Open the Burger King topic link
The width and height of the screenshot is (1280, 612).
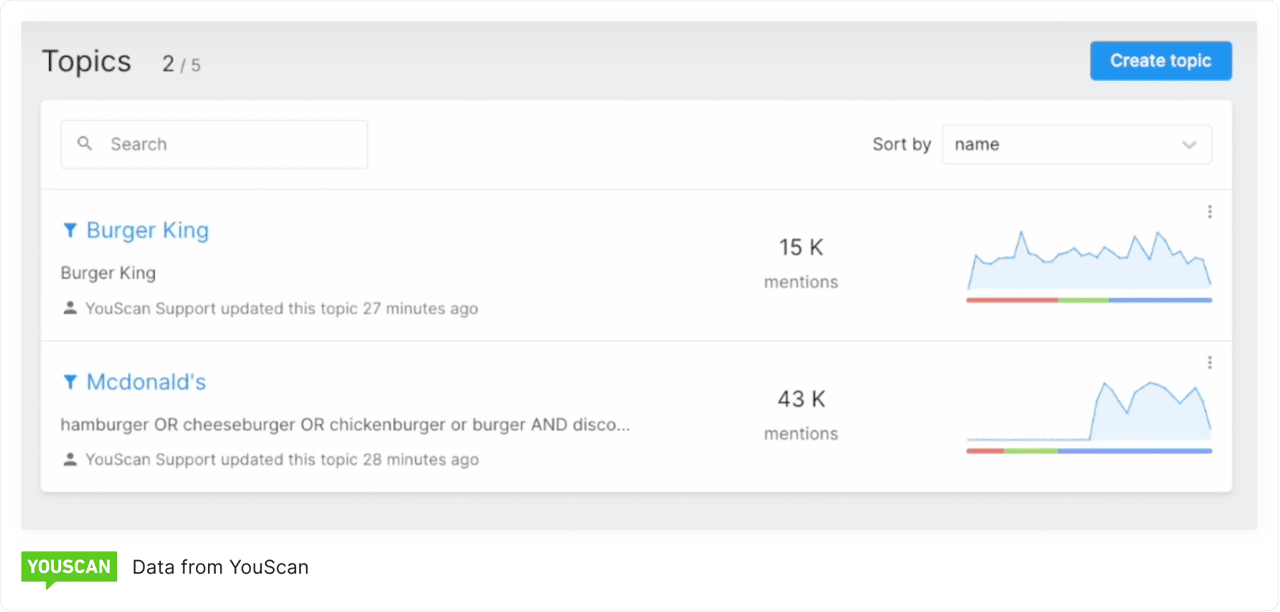coord(147,231)
